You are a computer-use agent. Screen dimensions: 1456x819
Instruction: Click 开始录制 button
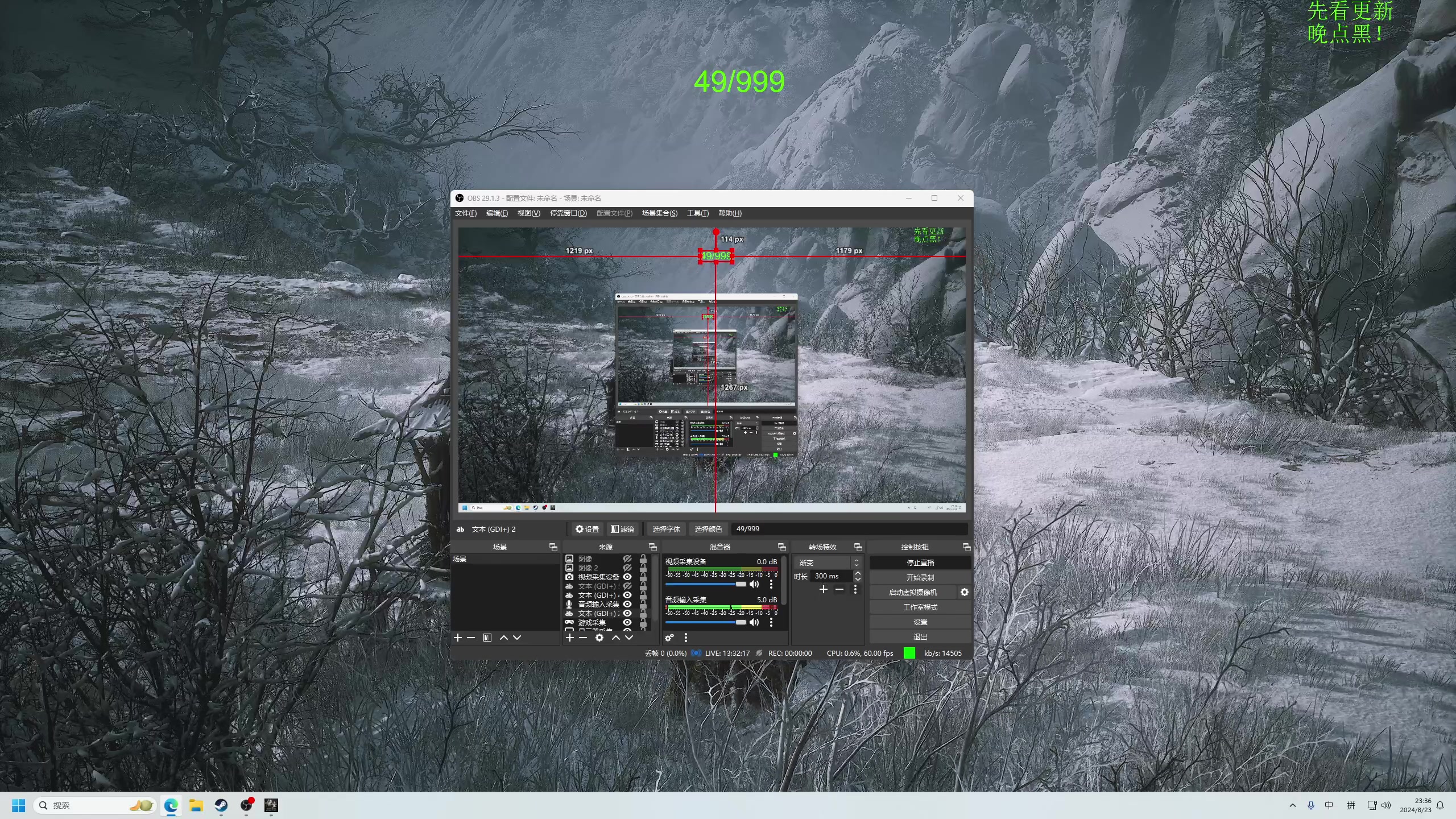[x=920, y=577]
